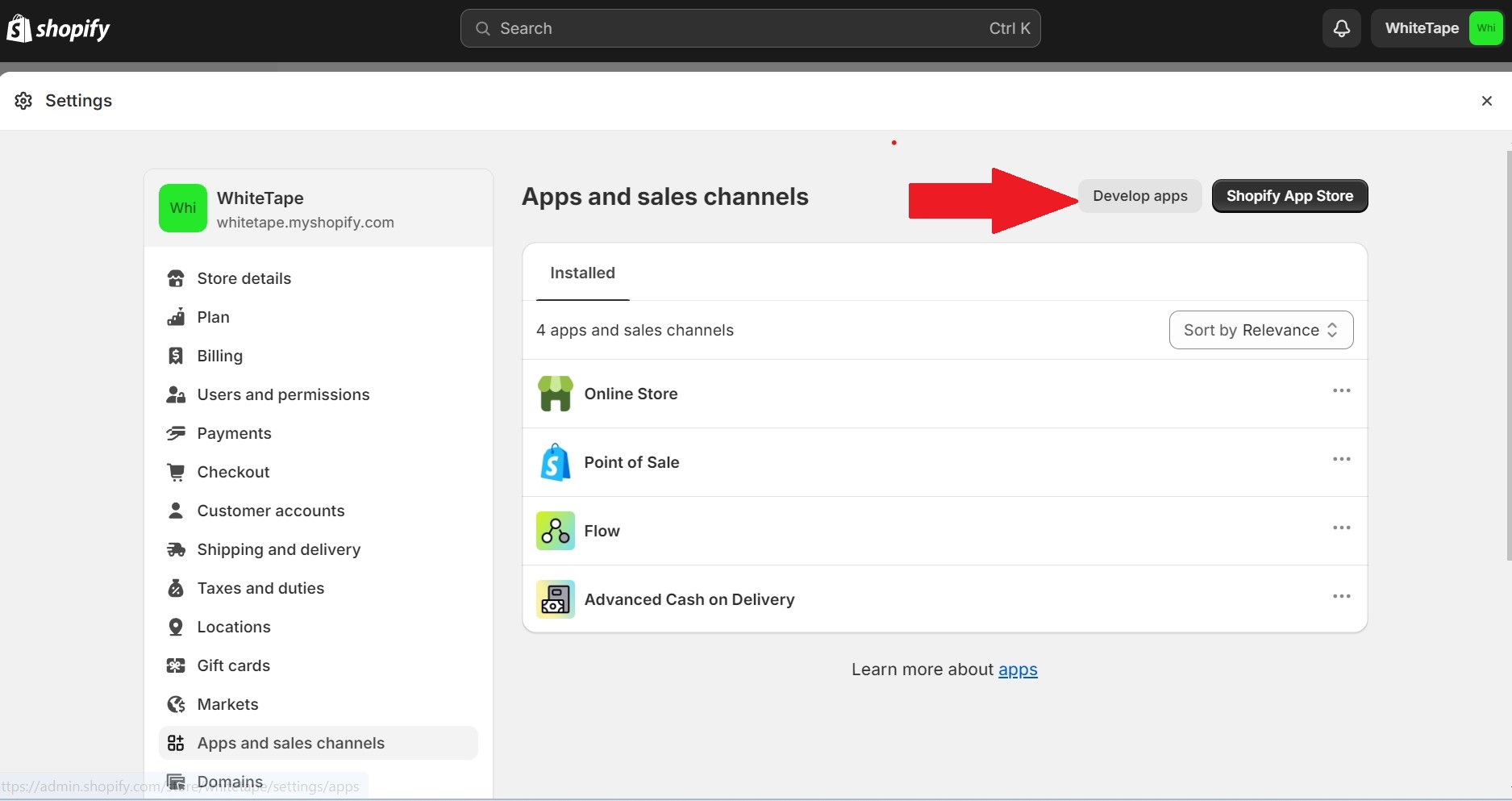Open Billing settings

pos(318,356)
